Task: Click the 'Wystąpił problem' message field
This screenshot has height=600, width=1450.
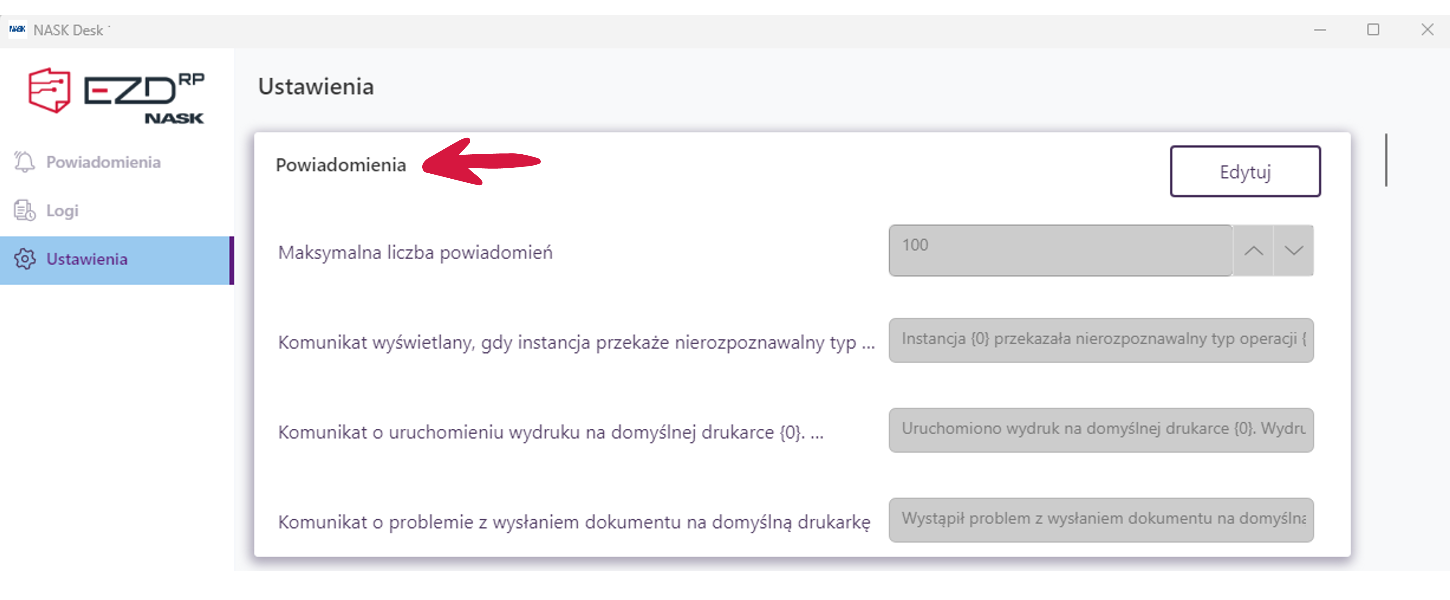Action: [1101, 520]
